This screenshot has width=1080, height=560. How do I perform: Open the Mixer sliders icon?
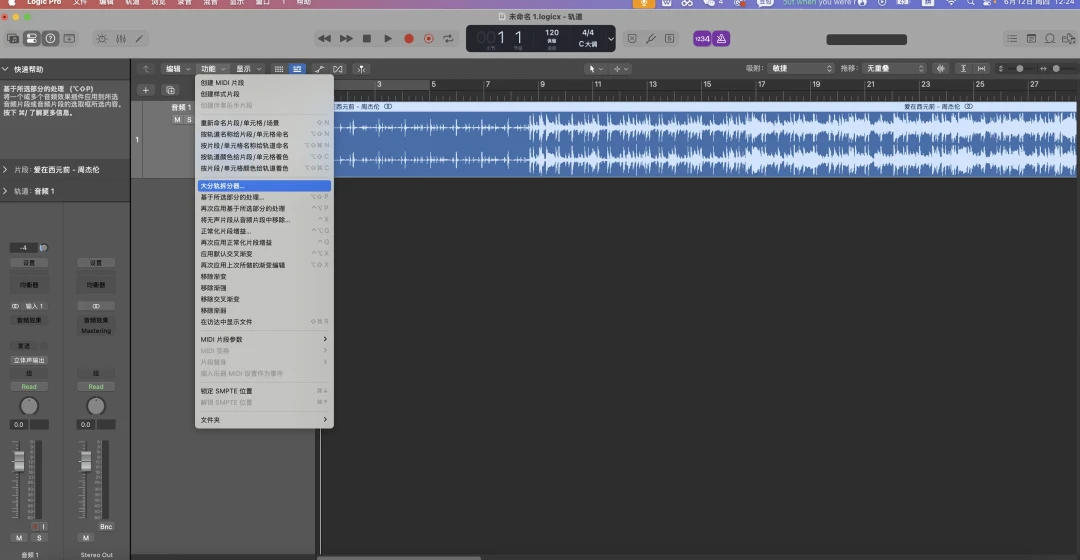pos(121,39)
